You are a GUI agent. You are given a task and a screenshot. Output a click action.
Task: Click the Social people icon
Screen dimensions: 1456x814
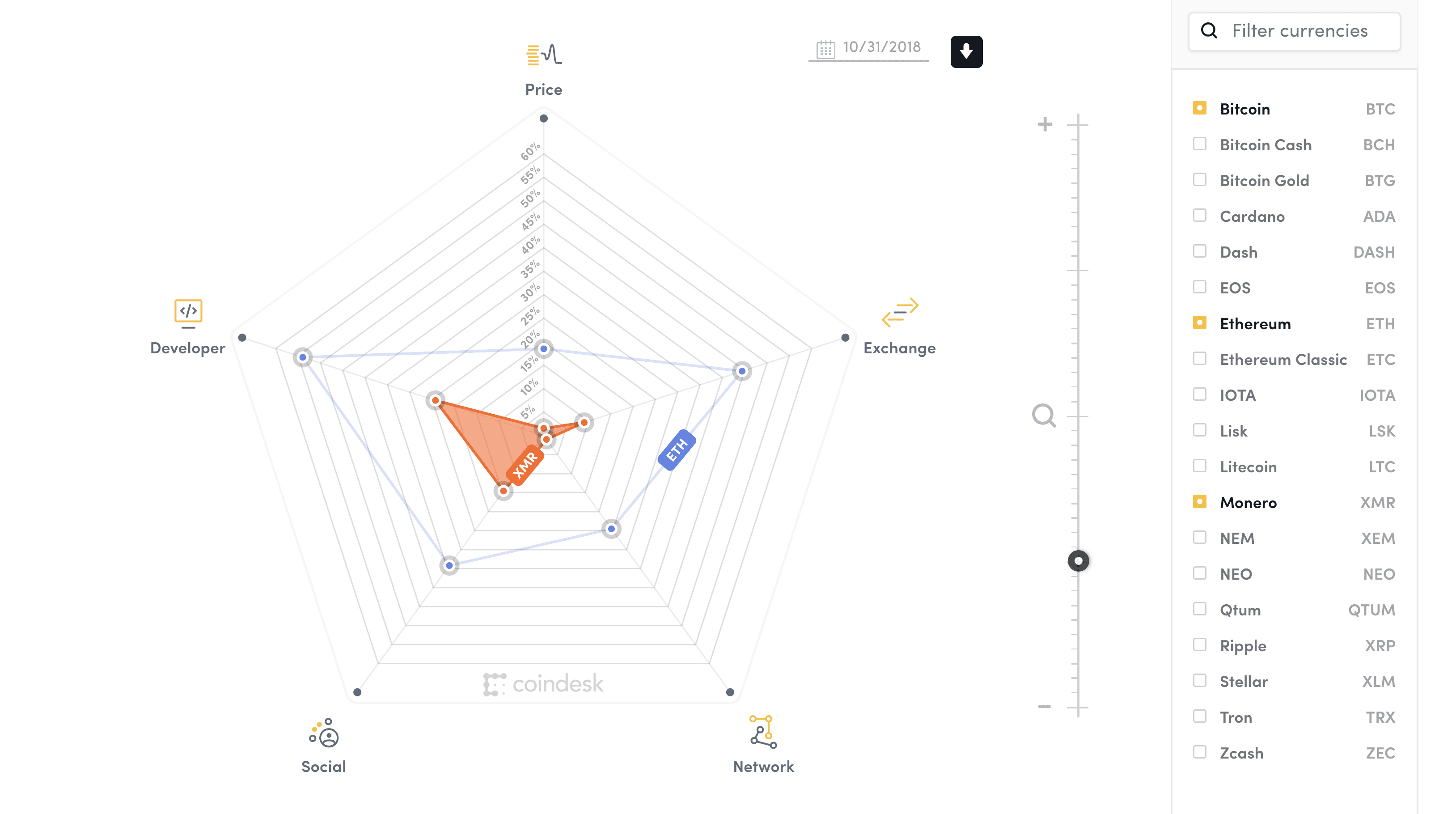324,733
